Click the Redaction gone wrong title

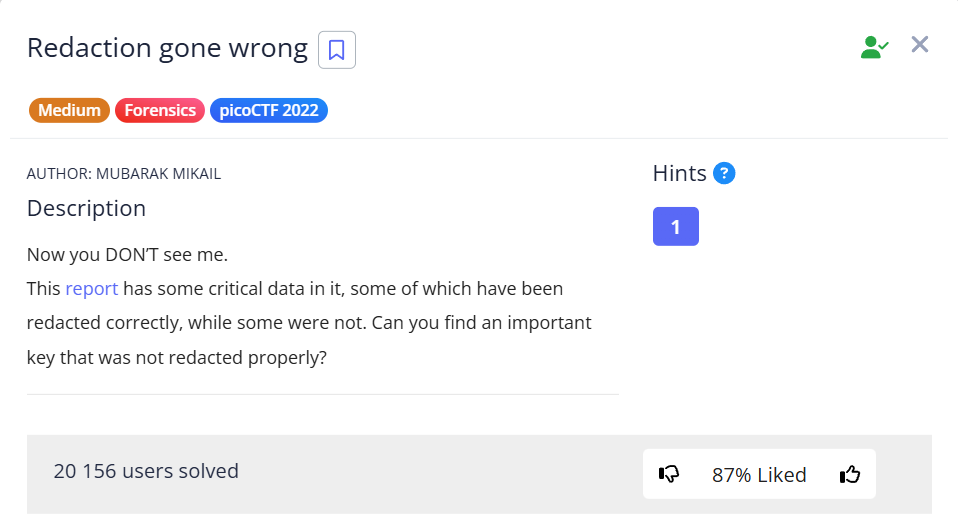[167, 48]
